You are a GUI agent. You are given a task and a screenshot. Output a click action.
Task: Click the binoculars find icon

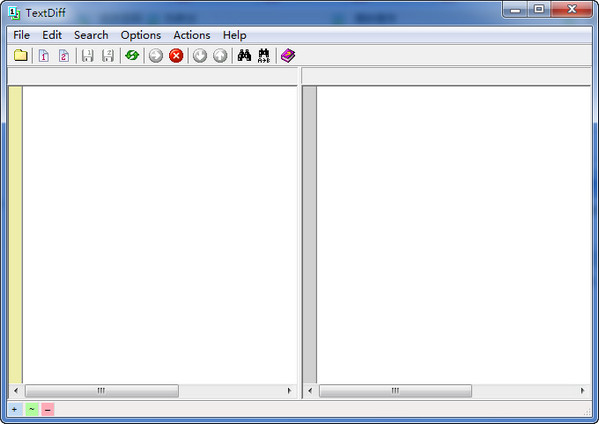point(244,56)
